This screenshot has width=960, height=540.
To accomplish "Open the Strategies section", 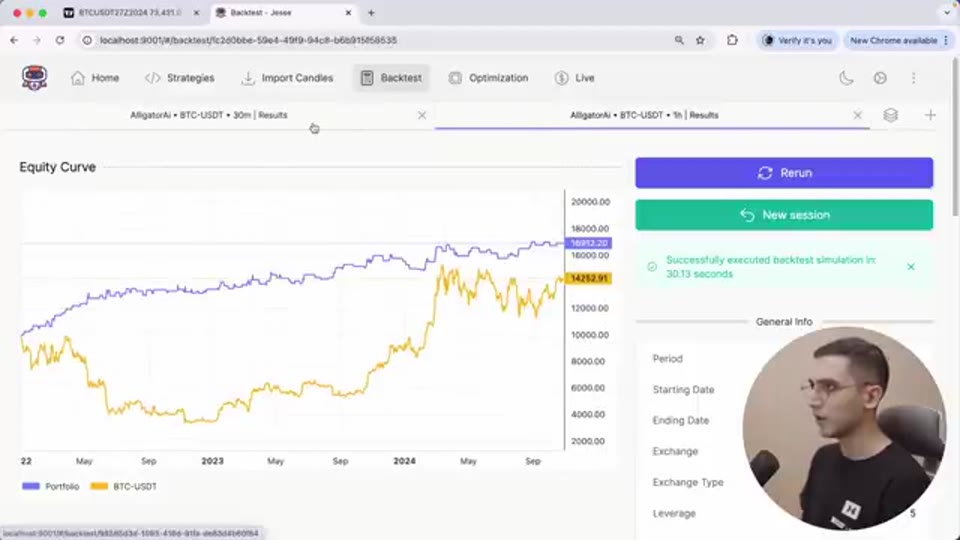I will click(x=179, y=78).
